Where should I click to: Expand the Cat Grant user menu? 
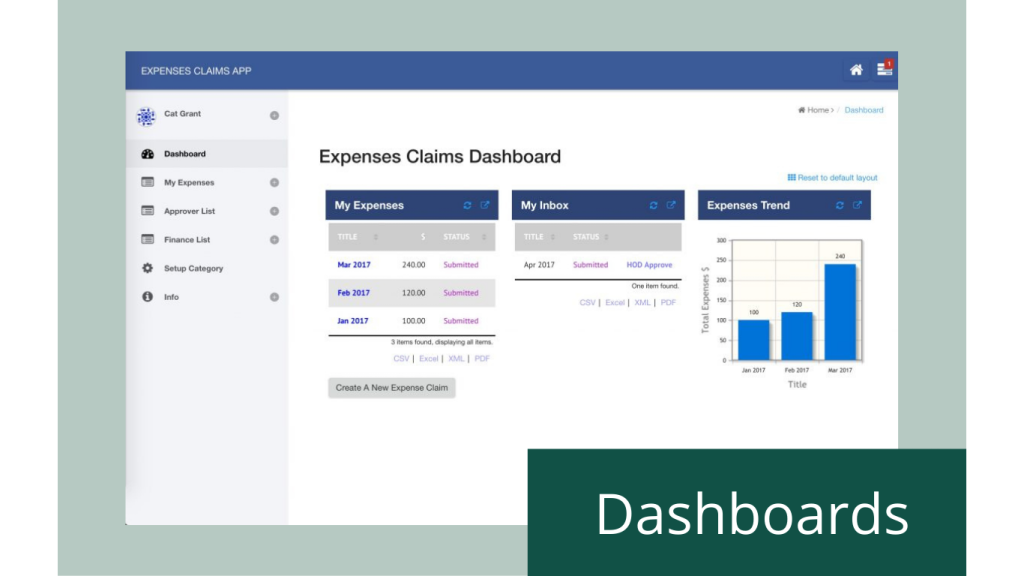point(274,116)
